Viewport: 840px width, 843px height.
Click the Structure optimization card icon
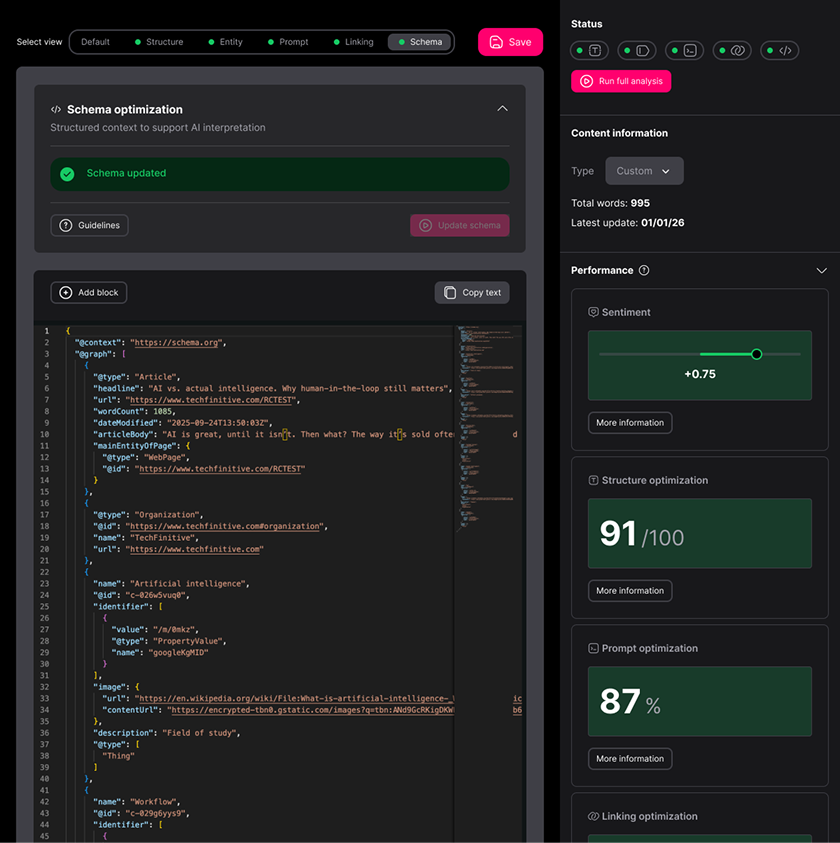click(x=593, y=481)
